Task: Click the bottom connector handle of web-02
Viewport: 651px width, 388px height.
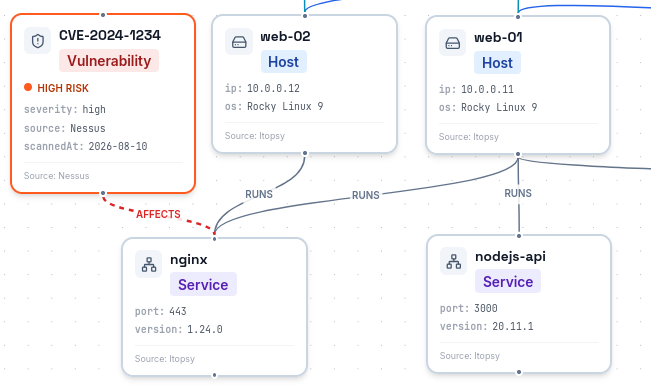Action: 305,153
